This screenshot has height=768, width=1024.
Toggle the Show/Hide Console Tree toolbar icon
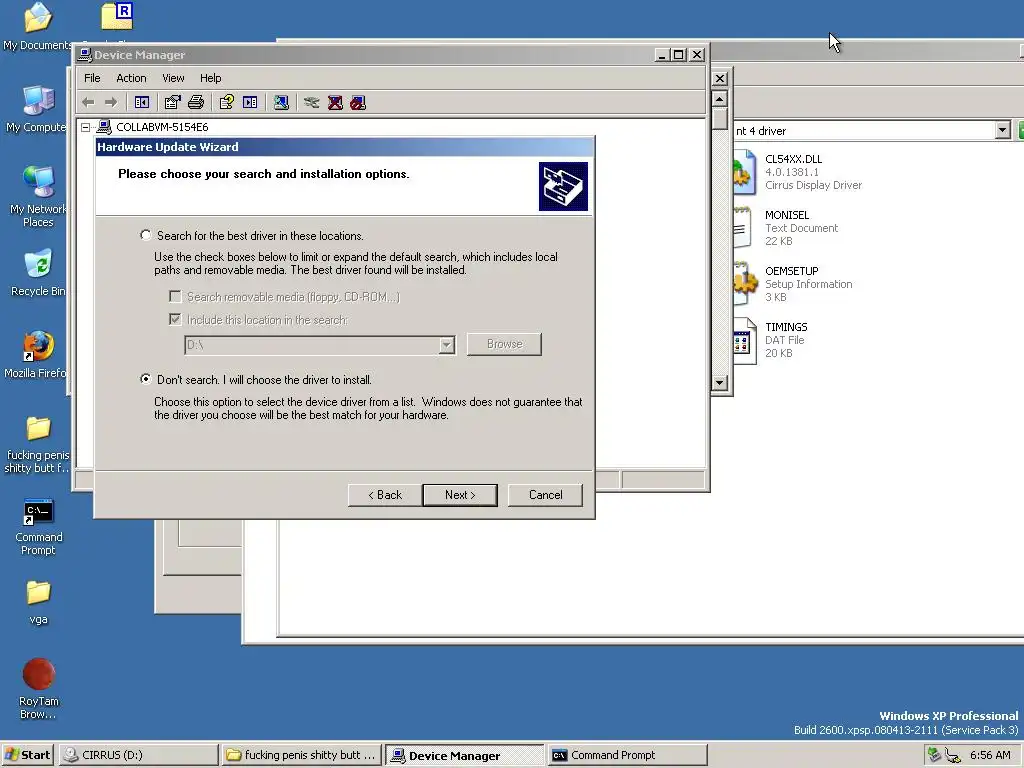[x=142, y=103]
